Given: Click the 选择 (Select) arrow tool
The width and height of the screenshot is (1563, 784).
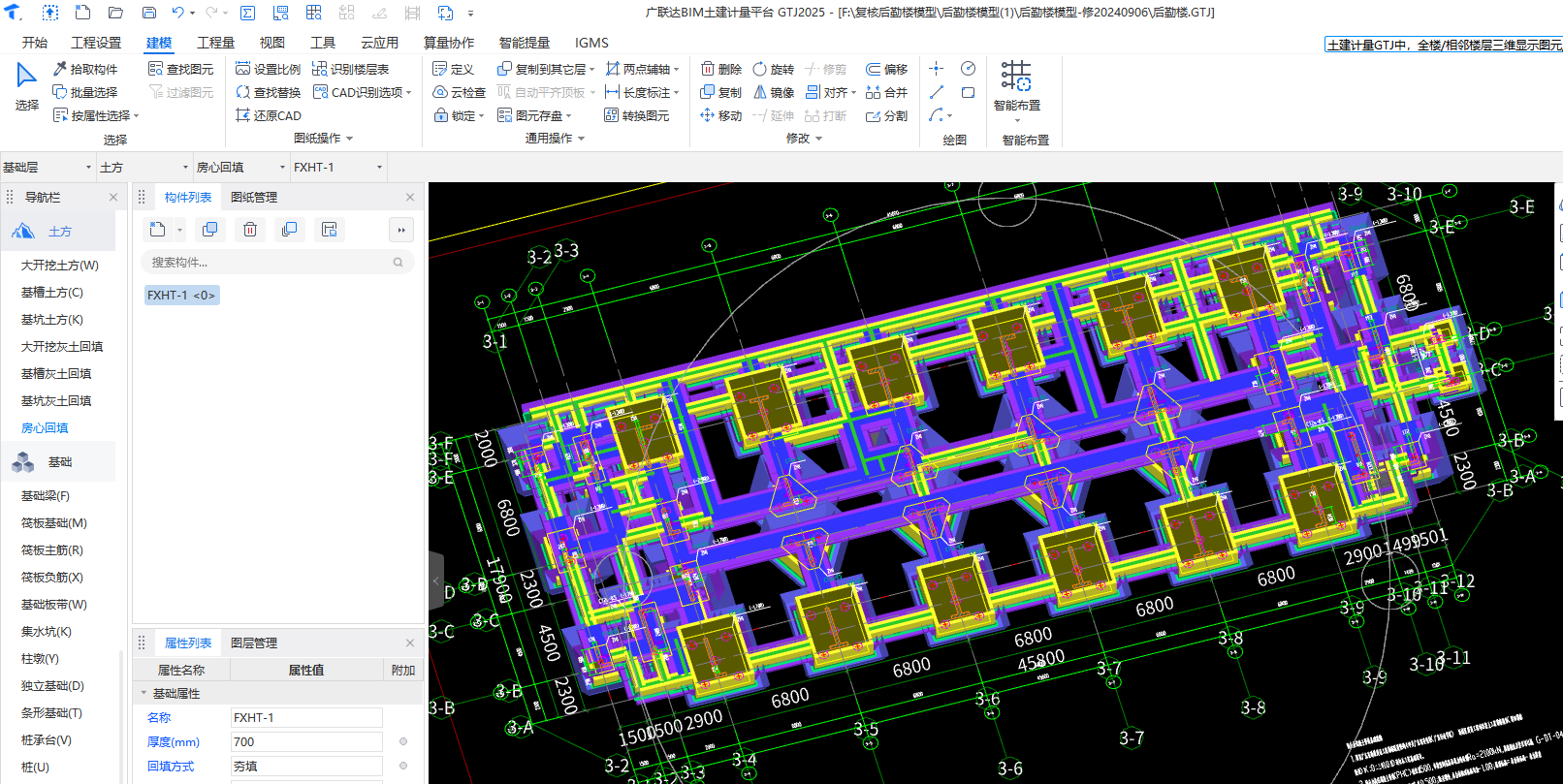Looking at the screenshot, I should coord(26,86).
